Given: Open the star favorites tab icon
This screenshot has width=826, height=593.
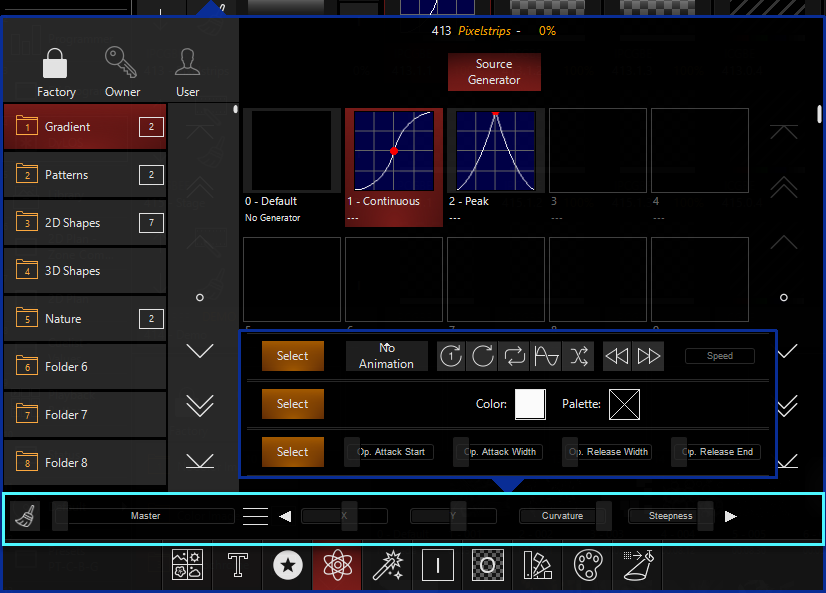Looking at the screenshot, I should 288,565.
